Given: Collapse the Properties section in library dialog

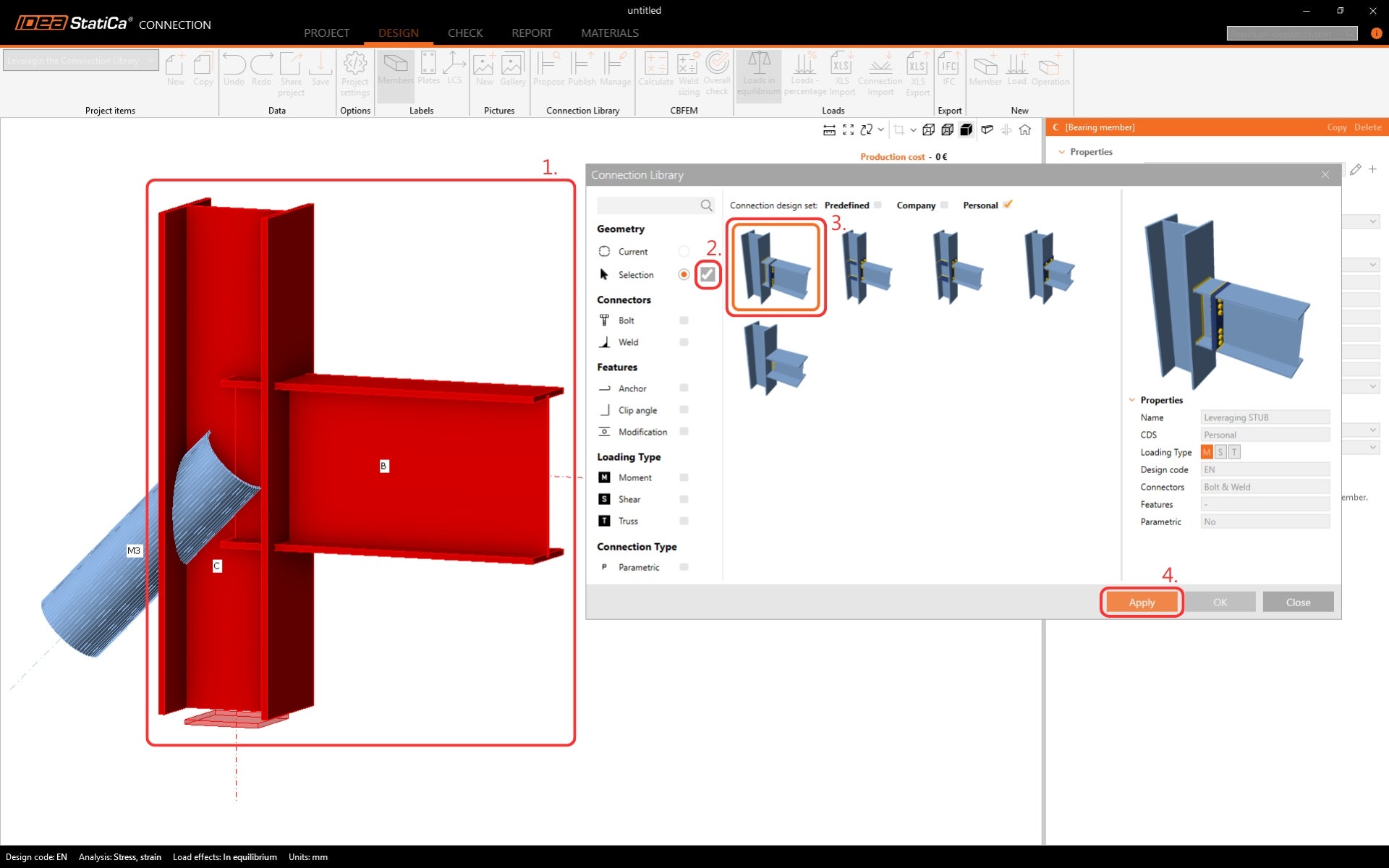Looking at the screenshot, I should (x=1132, y=400).
